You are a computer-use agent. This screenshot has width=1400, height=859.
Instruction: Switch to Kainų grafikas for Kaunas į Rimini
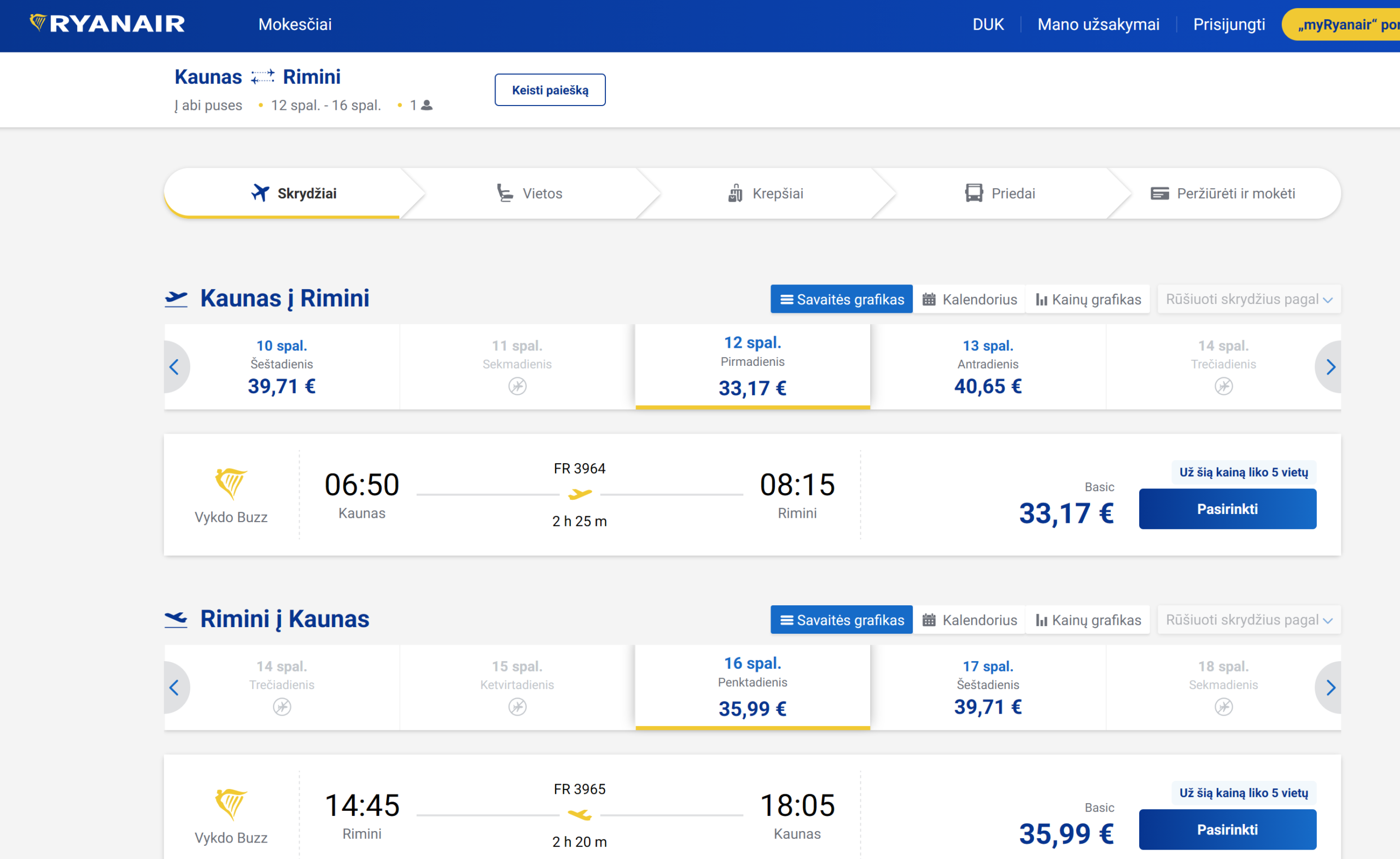[x=1088, y=300]
